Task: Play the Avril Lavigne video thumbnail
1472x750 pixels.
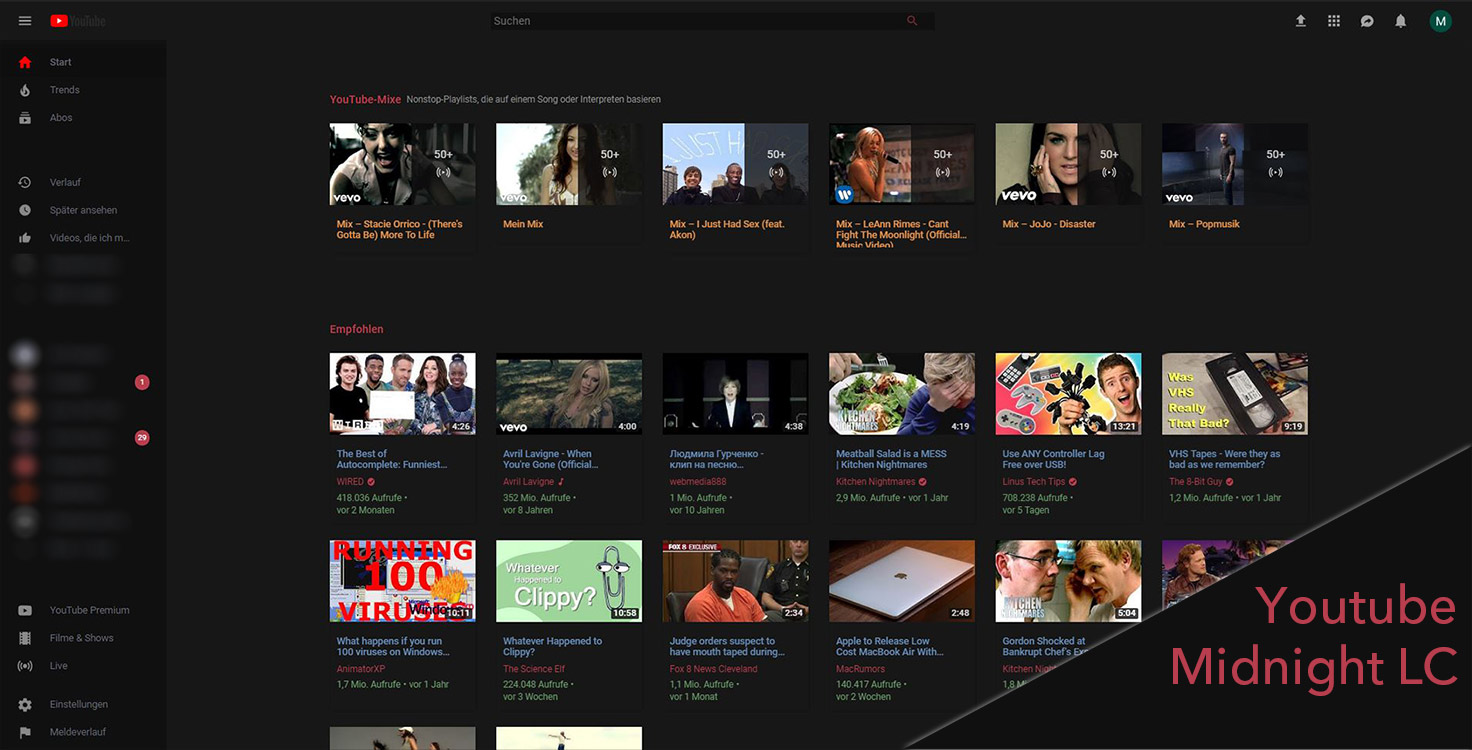Action: pos(569,394)
